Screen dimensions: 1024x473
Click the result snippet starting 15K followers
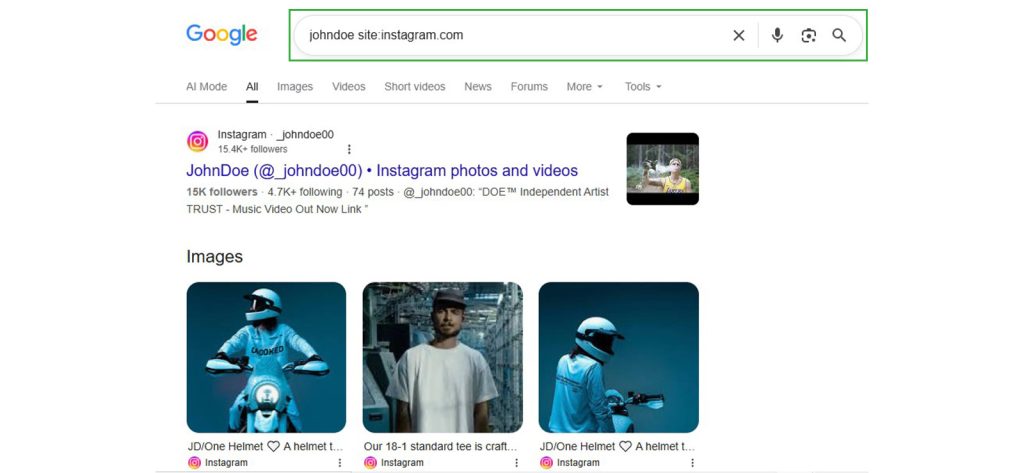click(x=397, y=201)
